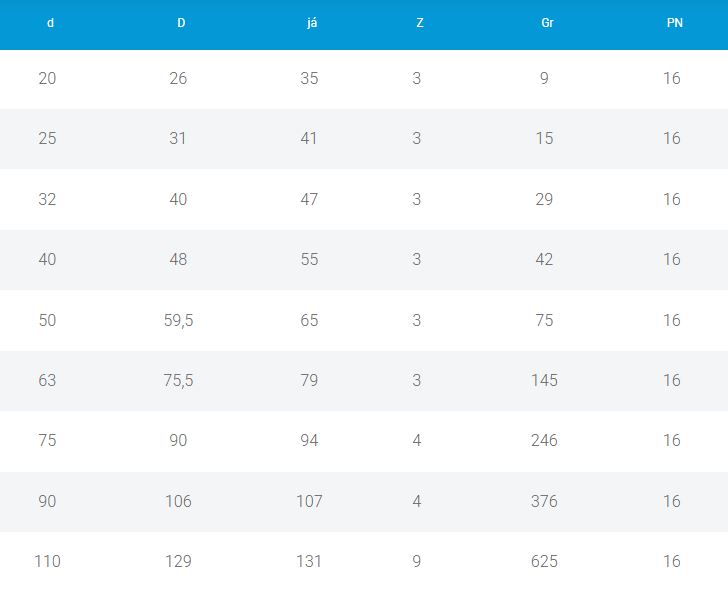Select the Gr value 625 cell
Viewport: 728px width, 591px height.
[x=544, y=561]
